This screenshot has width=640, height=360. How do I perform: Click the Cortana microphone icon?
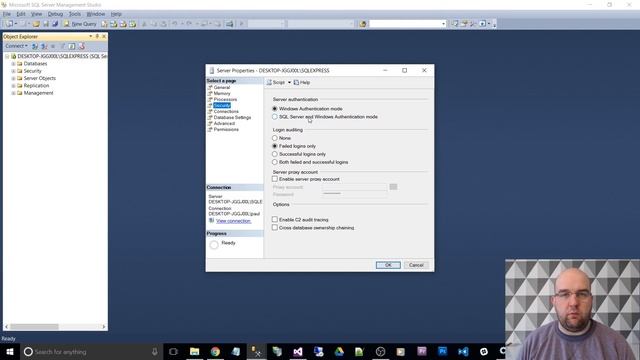point(155,351)
